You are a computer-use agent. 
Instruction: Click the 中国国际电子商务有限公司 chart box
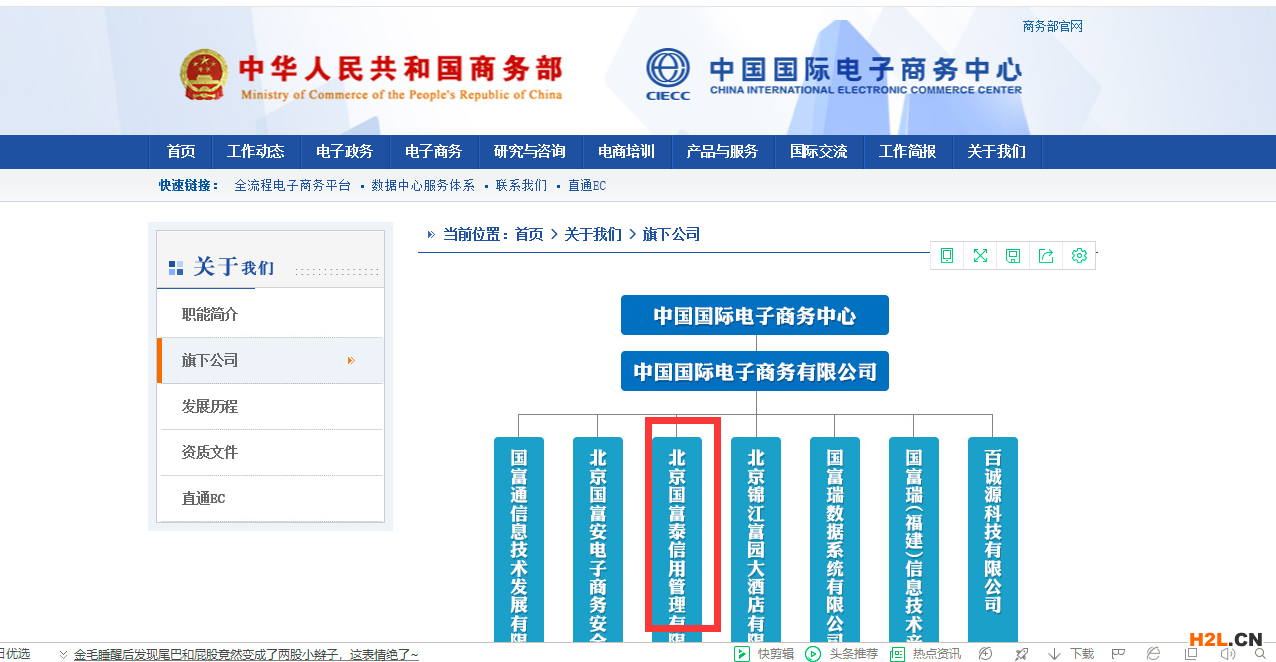755,371
